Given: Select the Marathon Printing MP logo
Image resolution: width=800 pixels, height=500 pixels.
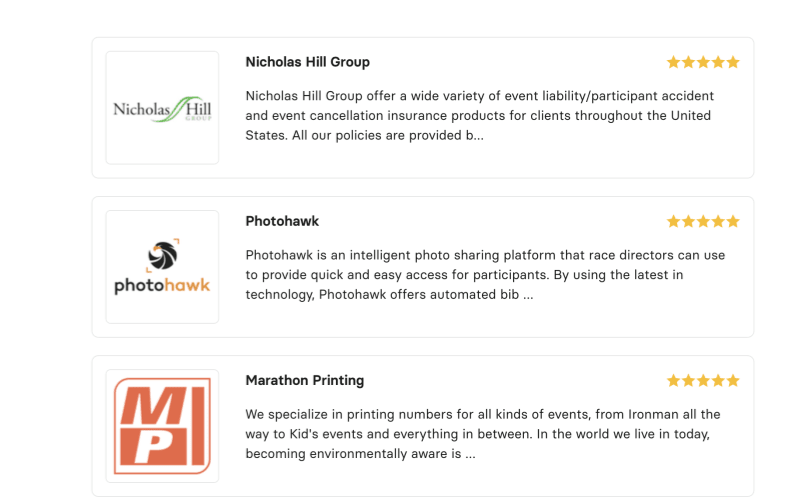Looking at the screenshot, I should pos(162,426).
